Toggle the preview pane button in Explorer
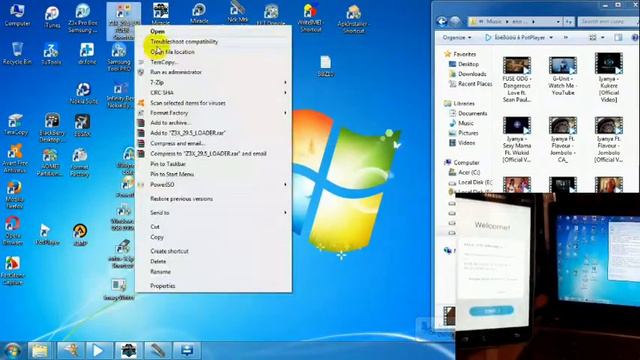This screenshot has width=640, height=360. (618, 38)
